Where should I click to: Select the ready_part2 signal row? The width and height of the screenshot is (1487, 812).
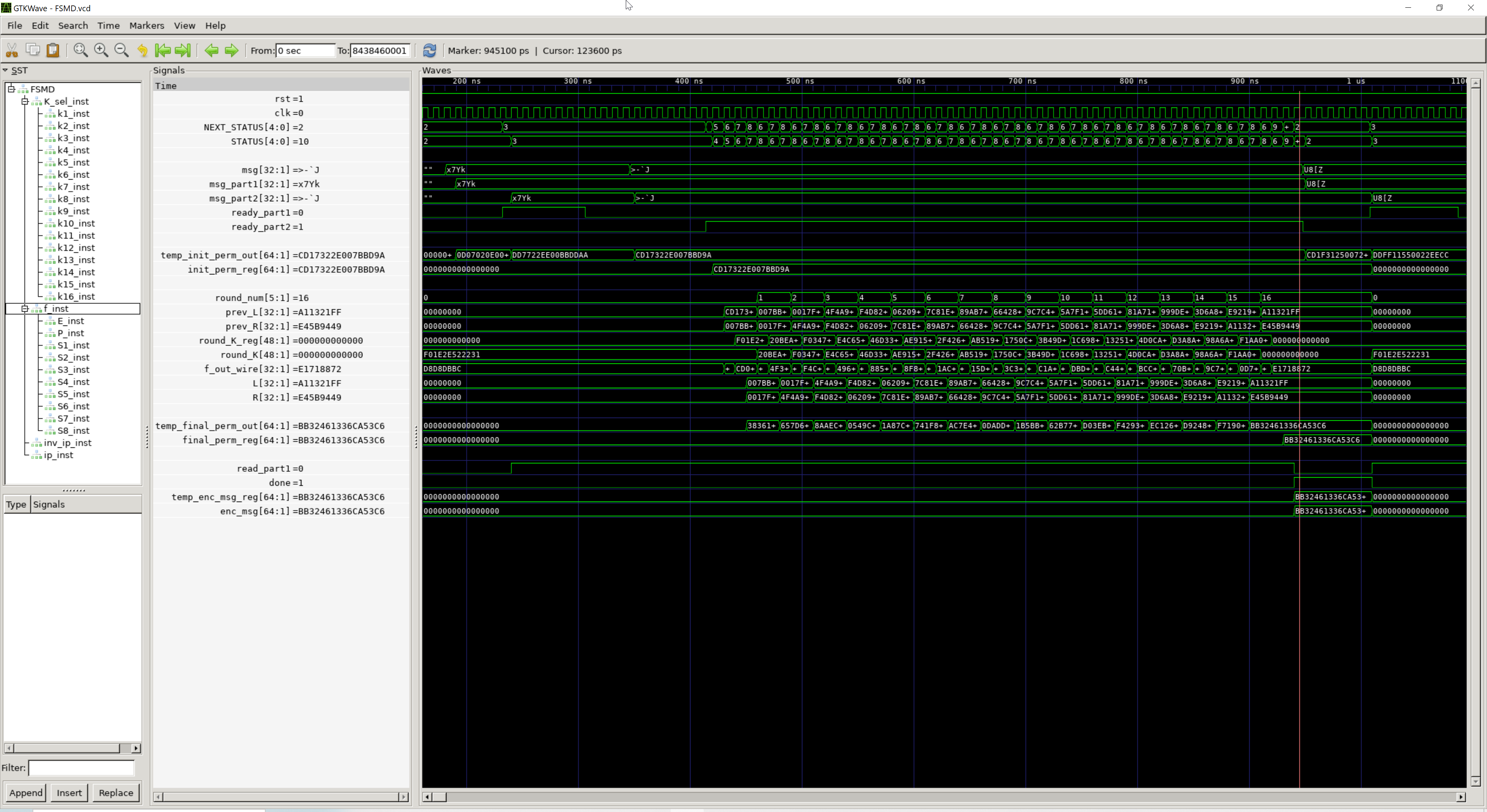click(x=281, y=227)
